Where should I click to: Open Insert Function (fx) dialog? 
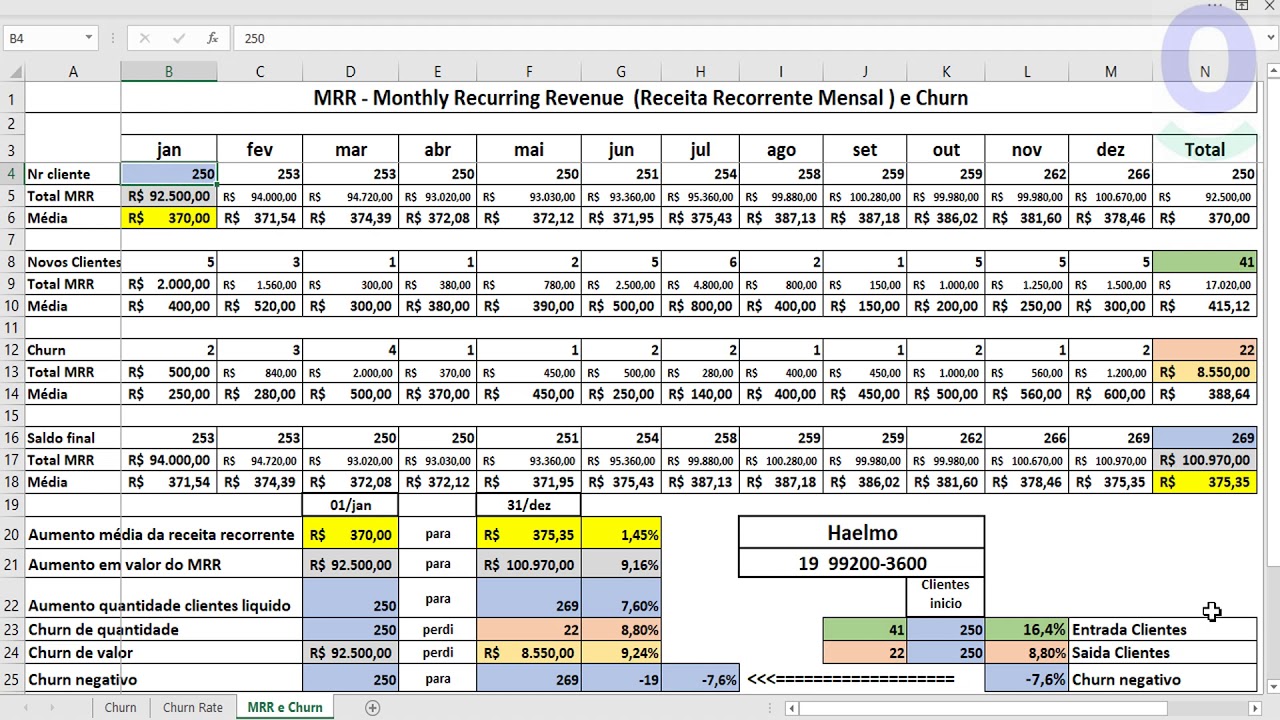tap(212, 38)
